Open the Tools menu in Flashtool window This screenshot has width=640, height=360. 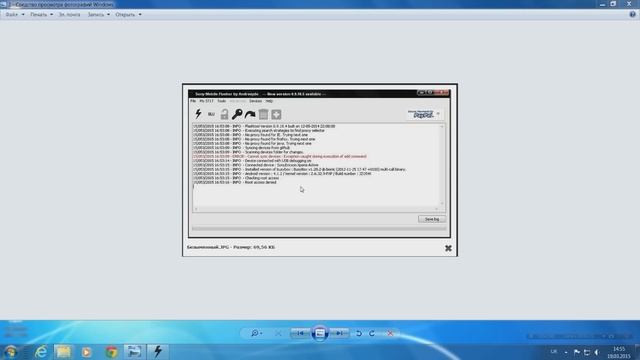tap(222, 101)
